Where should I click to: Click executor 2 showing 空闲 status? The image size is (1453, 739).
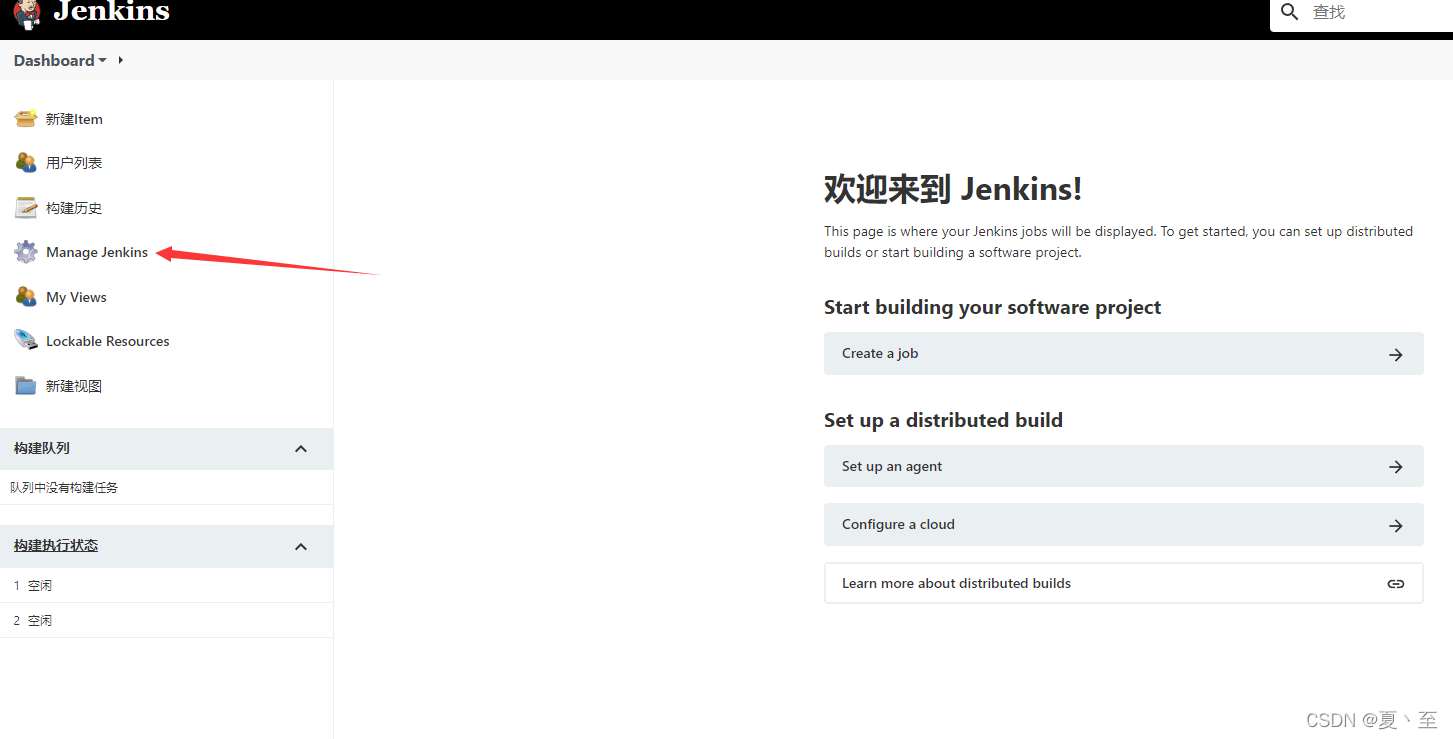33,619
